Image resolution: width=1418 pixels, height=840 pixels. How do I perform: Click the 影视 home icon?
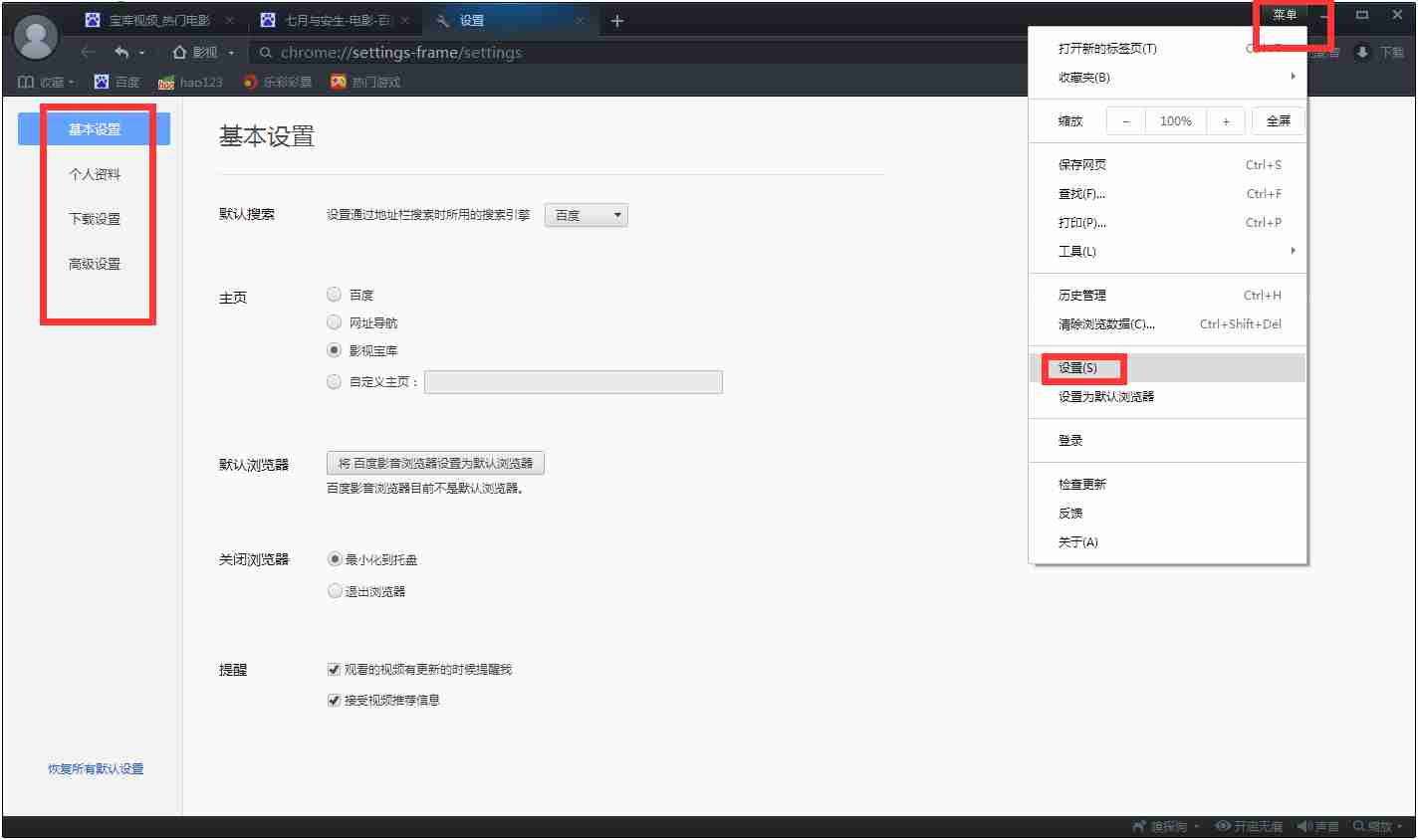click(180, 52)
